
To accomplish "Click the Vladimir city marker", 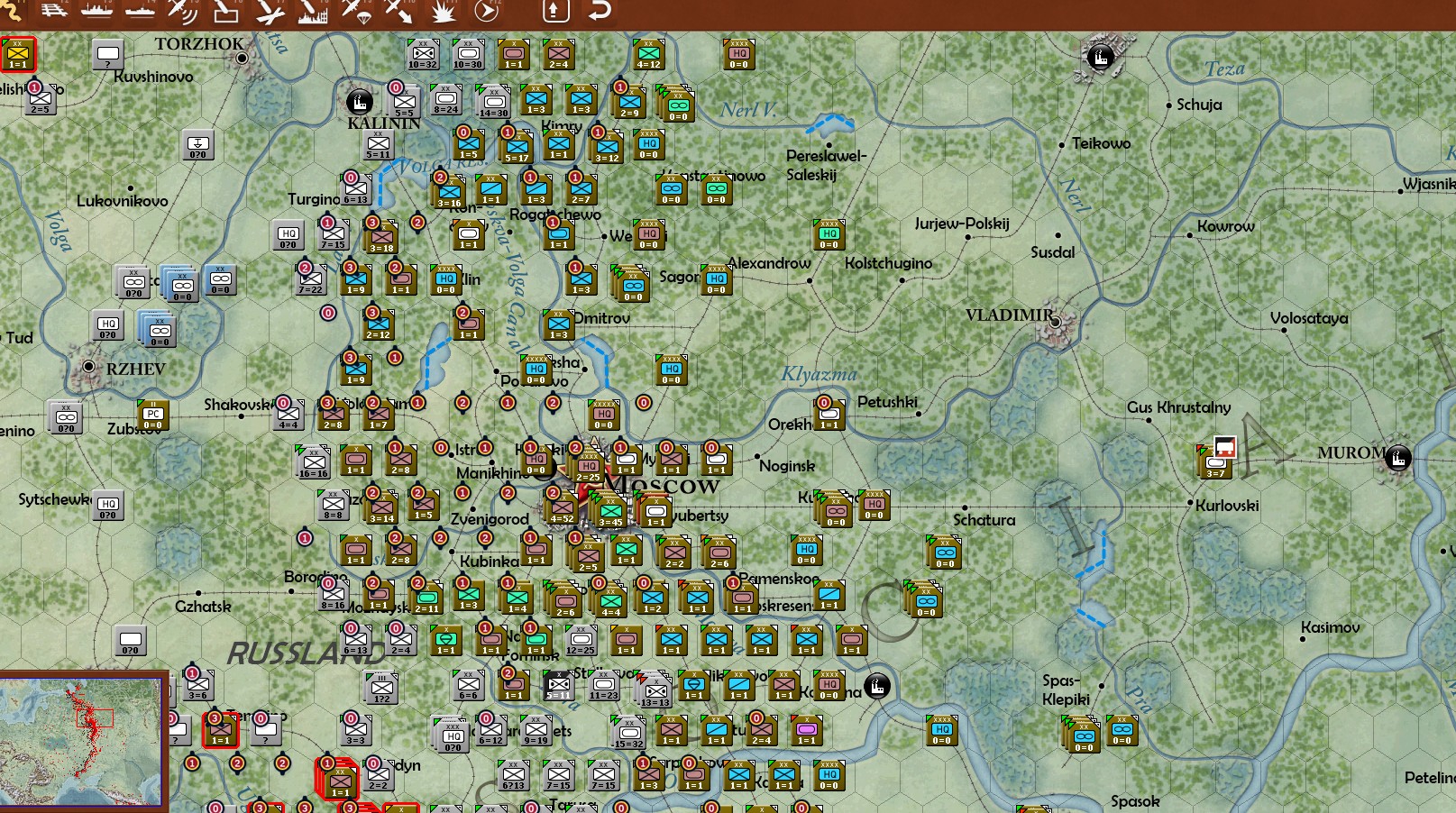I will pos(1058,324).
